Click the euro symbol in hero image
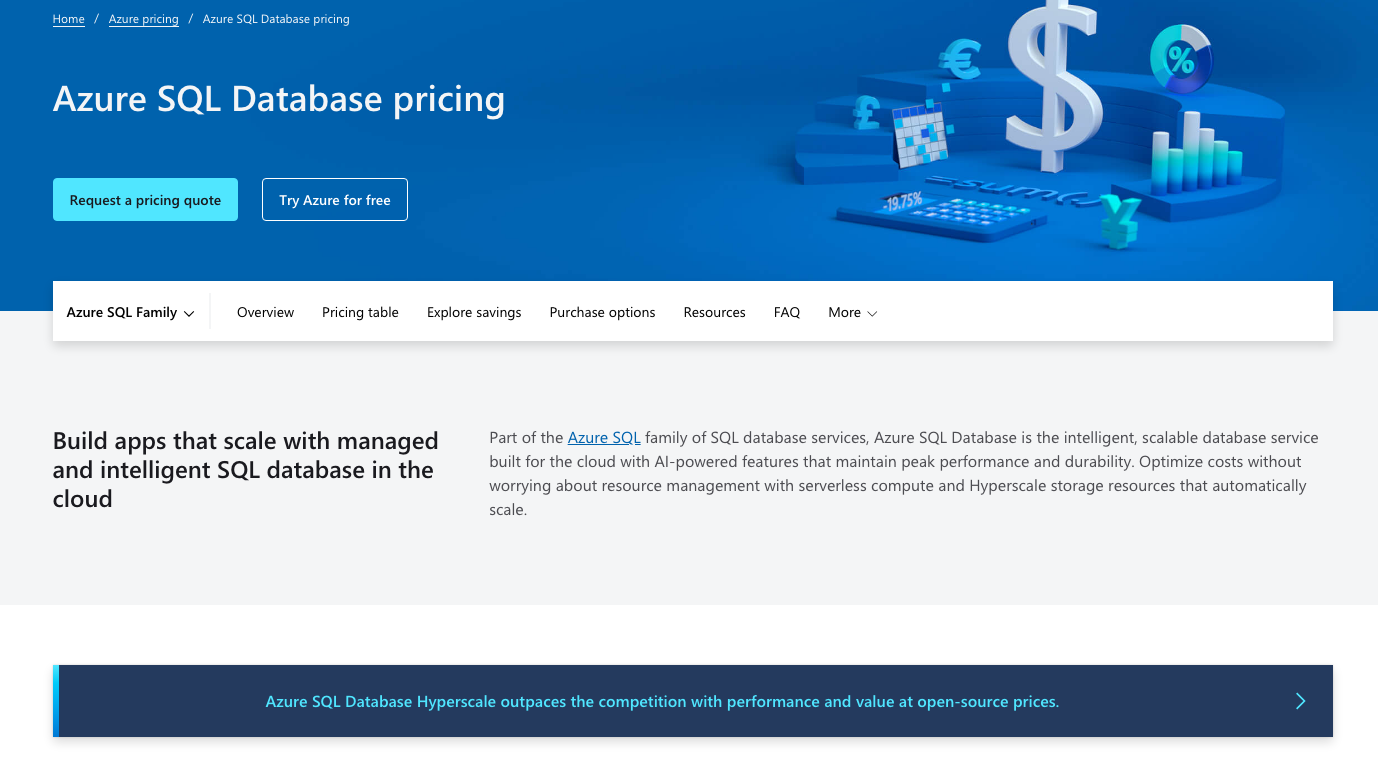The height and width of the screenshot is (771, 1378). click(x=960, y=62)
